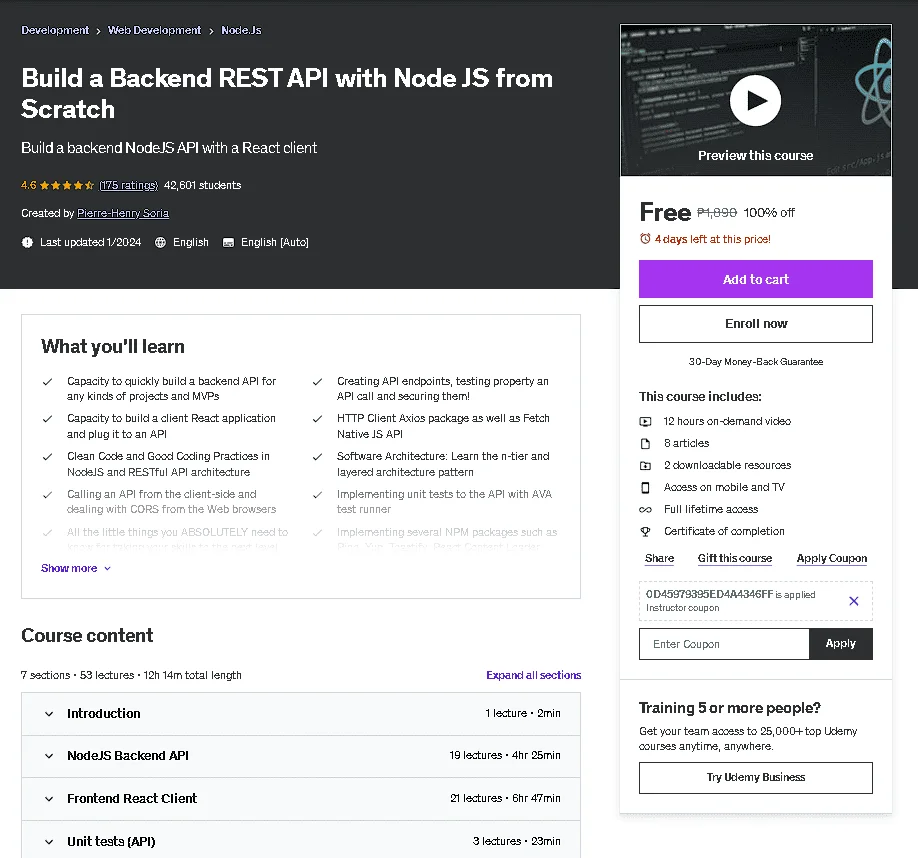Screen dimensions: 918x858
Task: Click checkmark beside 'Capacity to quickly build a backend API'
Action: 47,382
